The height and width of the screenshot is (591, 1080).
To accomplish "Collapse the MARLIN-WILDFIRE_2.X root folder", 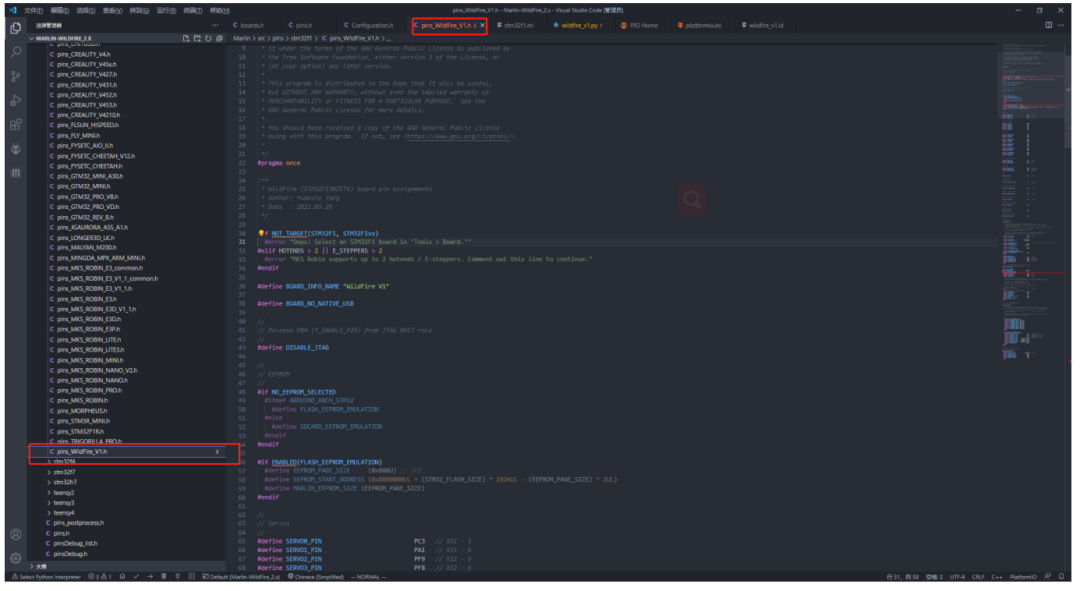I will click(x=127, y=39).
